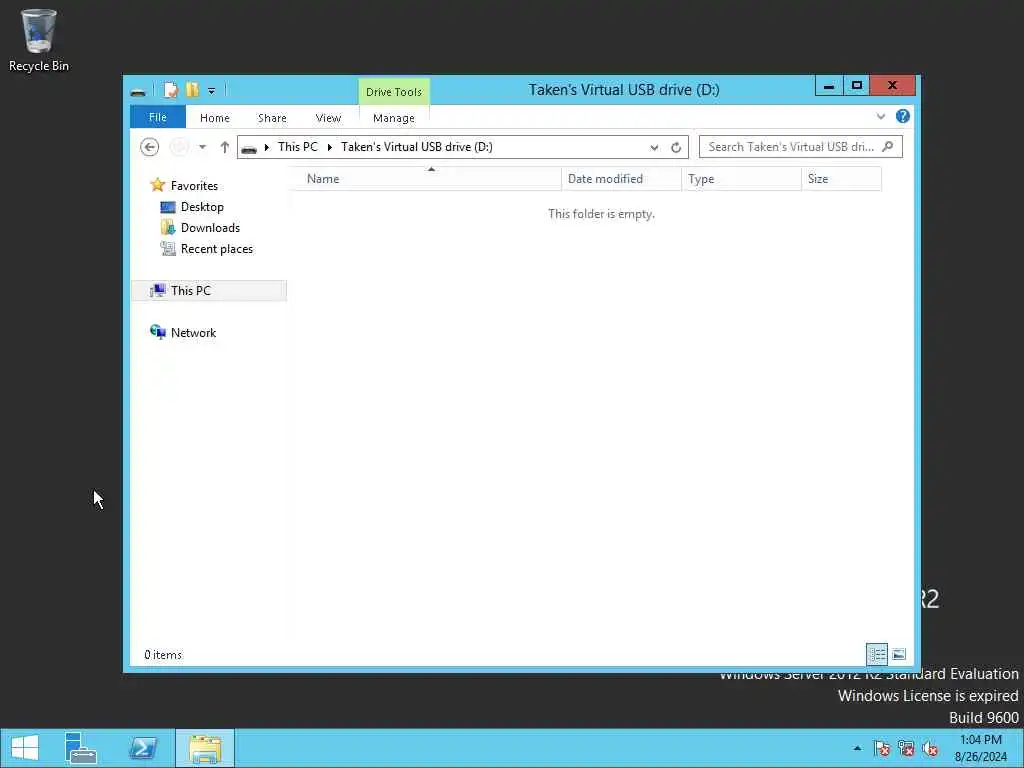
Task: Launch Server Manager from the taskbar
Action: pos(81,748)
